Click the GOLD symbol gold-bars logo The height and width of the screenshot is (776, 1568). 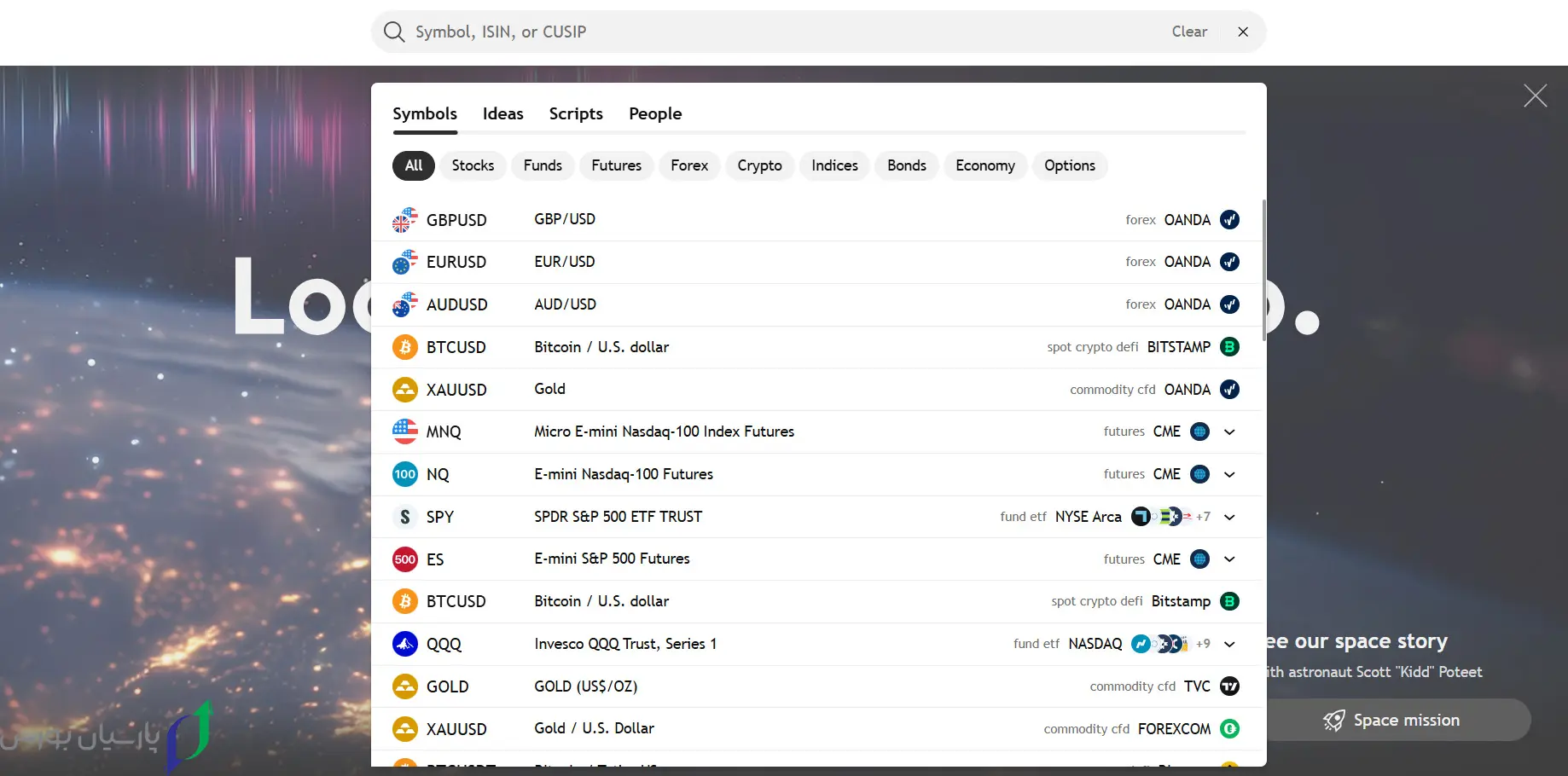pos(405,686)
